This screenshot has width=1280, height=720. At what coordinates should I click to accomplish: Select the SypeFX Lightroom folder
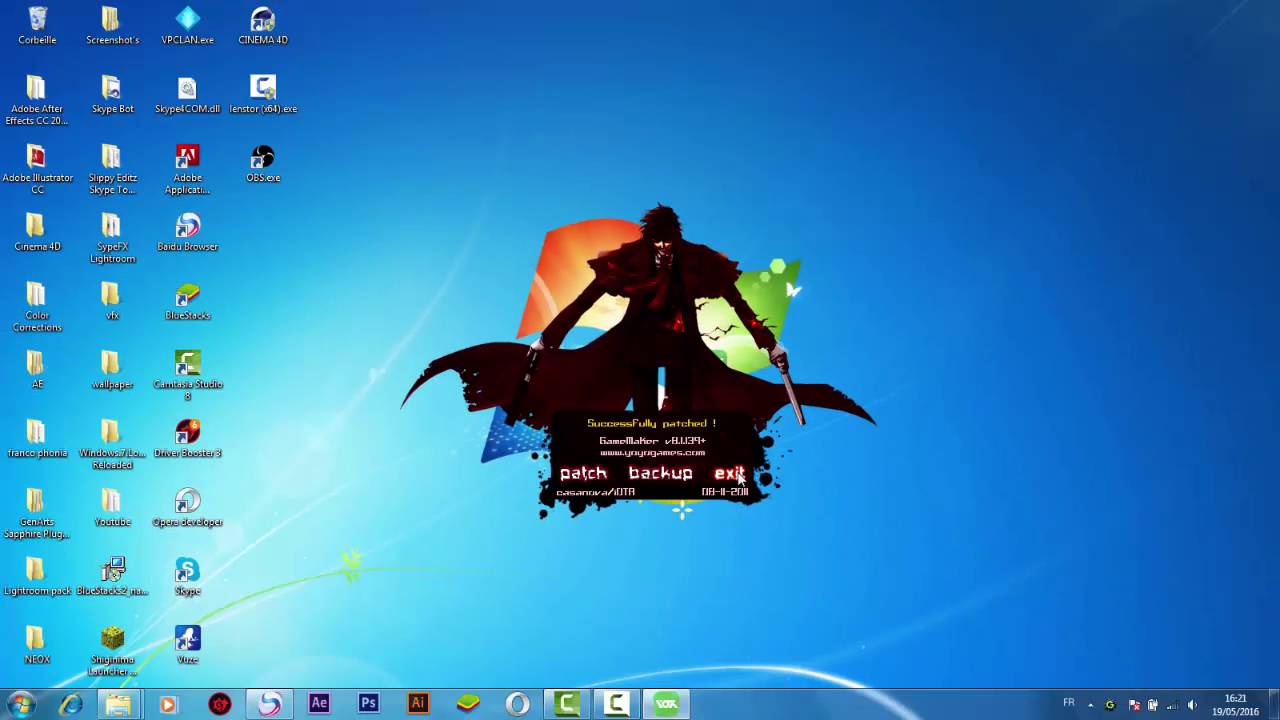(x=112, y=238)
